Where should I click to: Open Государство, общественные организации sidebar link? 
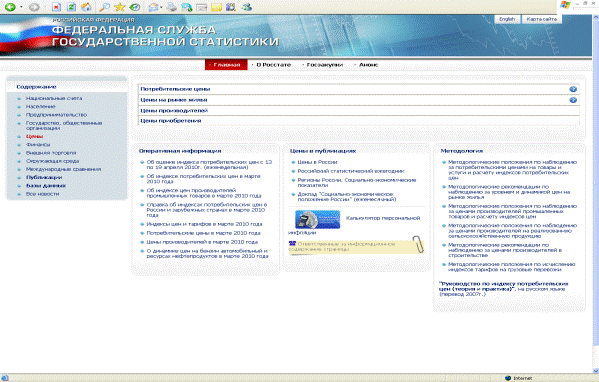point(64,126)
